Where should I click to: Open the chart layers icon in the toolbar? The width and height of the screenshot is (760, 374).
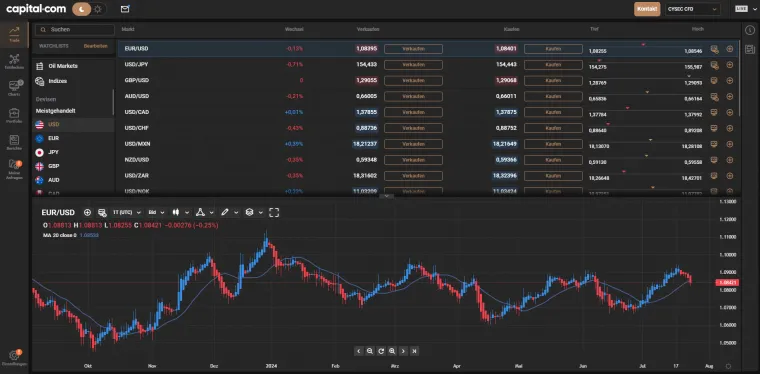(x=249, y=212)
